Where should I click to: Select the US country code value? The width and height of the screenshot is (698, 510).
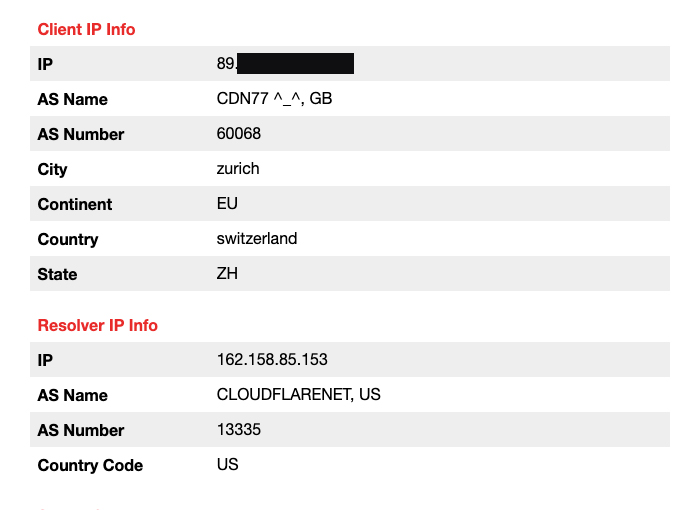(x=227, y=465)
